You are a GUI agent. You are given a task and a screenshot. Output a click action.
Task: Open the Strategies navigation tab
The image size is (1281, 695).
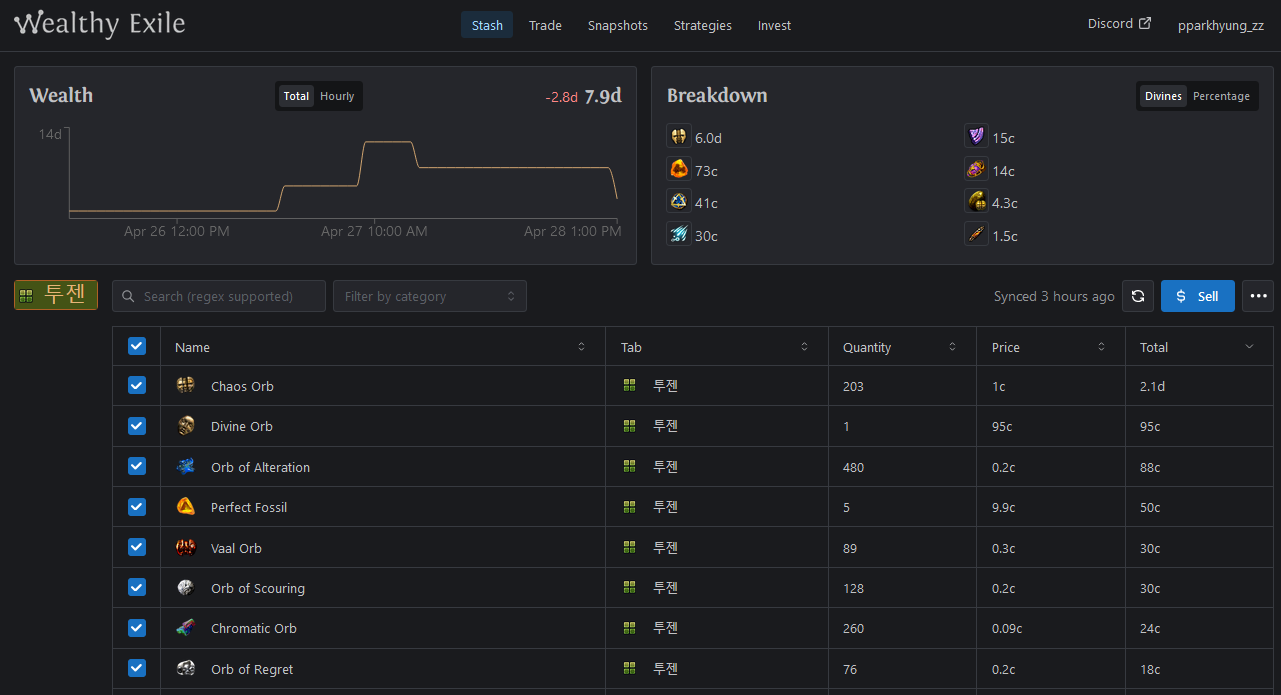coord(703,25)
